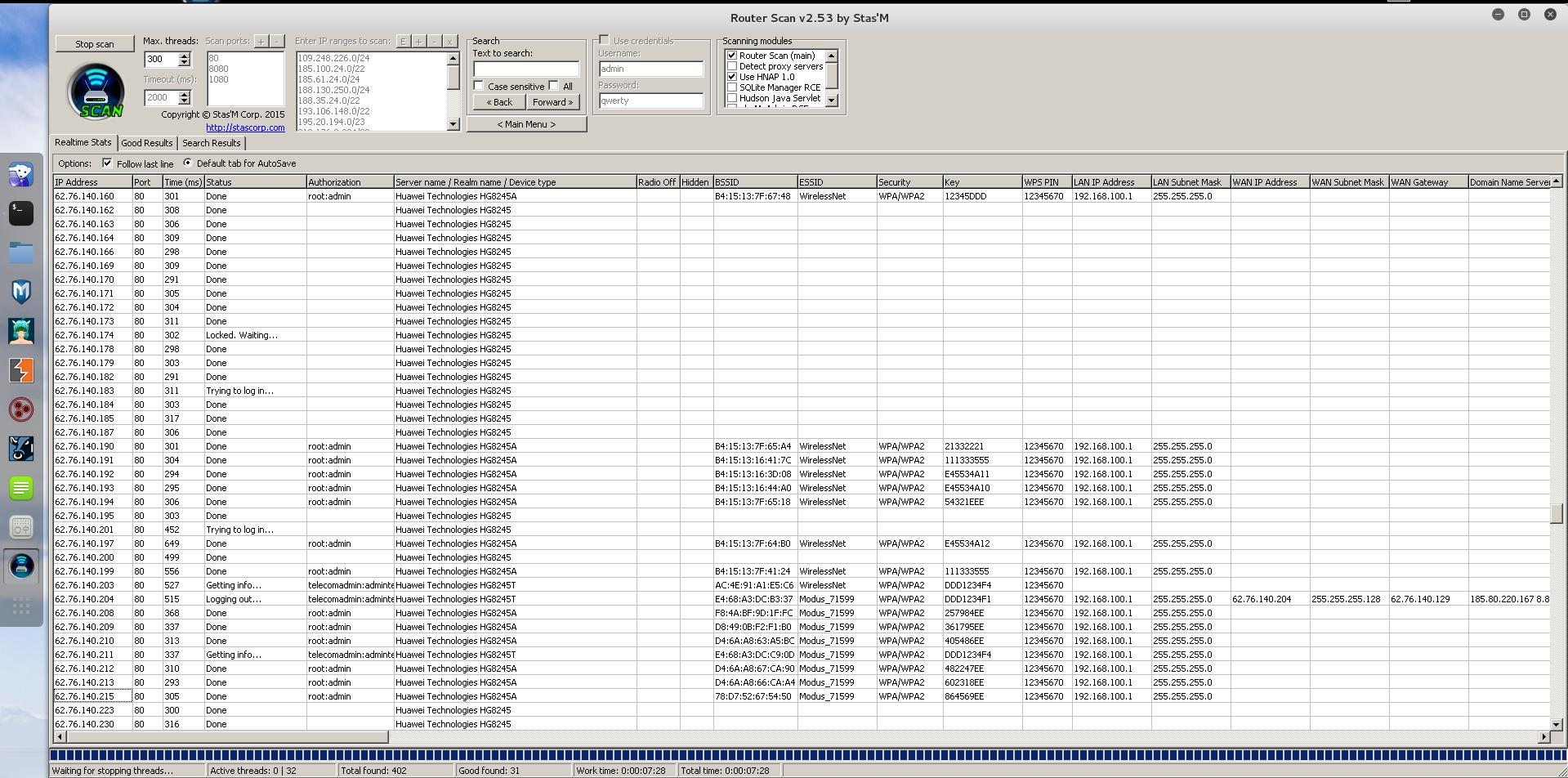Open the top dock browser icon
Screen dimensions: 1568x778
click(x=22, y=174)
